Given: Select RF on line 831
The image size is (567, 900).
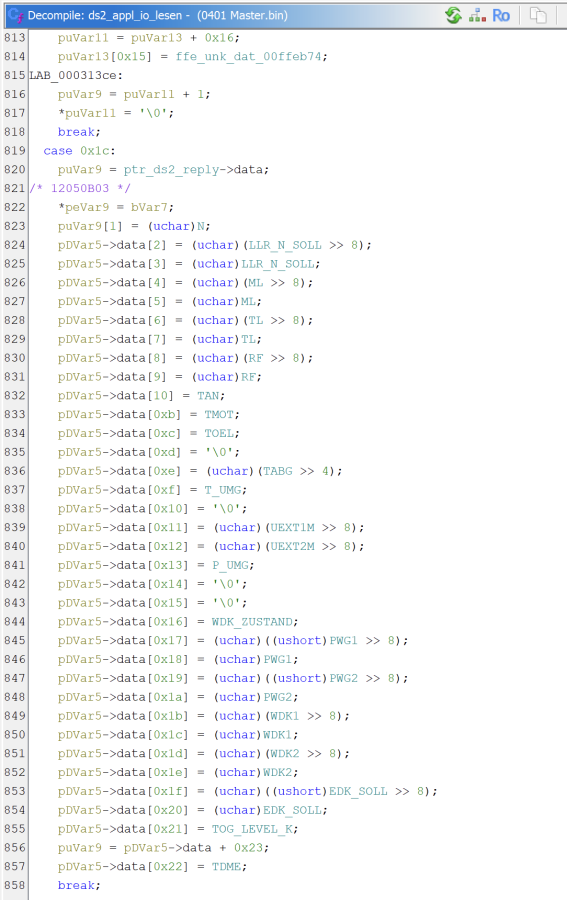Looking at the screenshot, I should pyautogui.click(x=248, y=377).
